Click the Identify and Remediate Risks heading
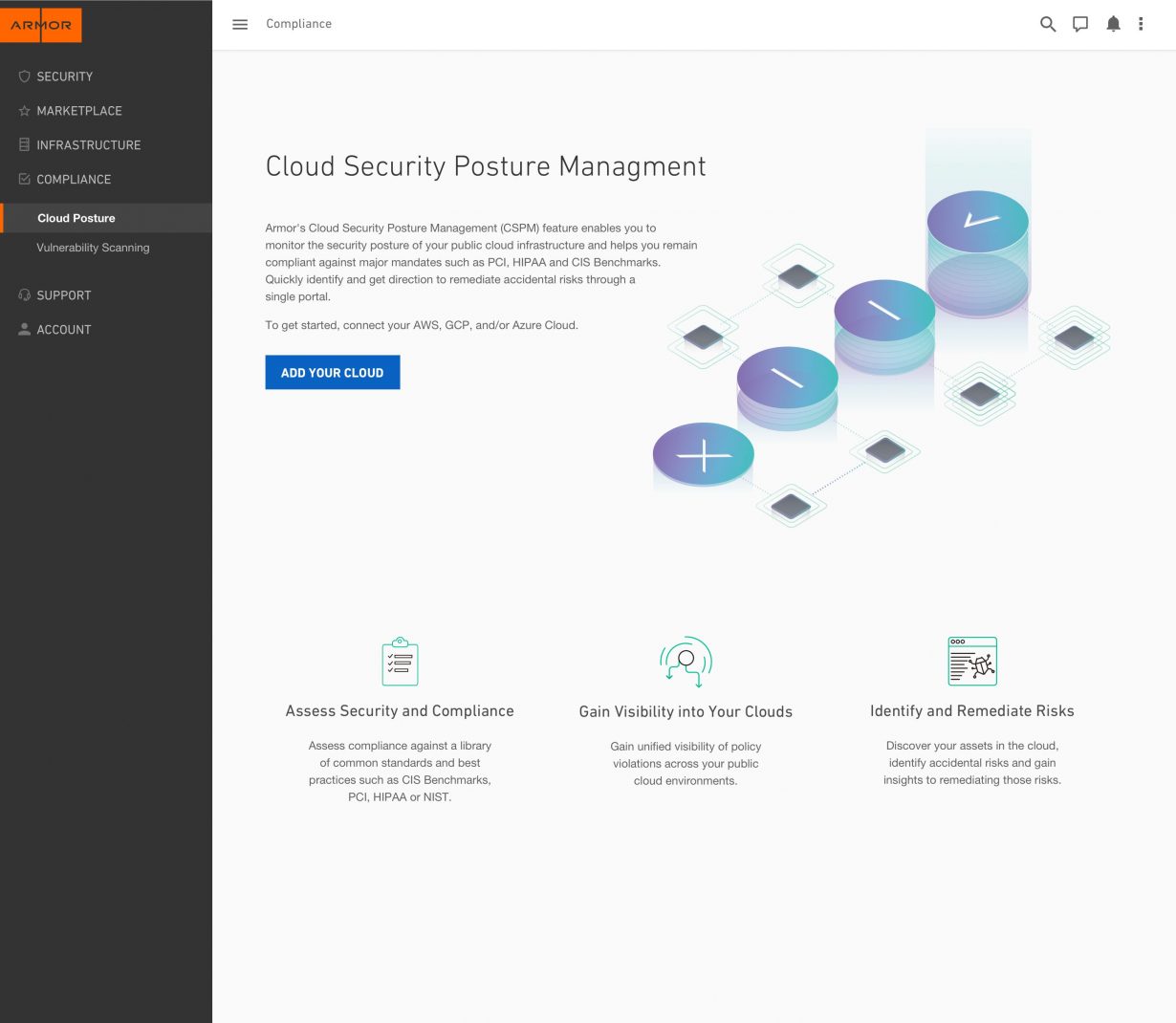1176x1023 pixels. pos(972,711)
